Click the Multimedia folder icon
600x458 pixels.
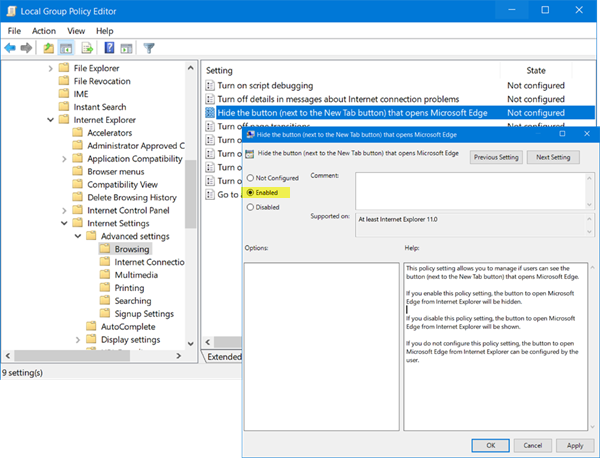click(x=105, y=274)
